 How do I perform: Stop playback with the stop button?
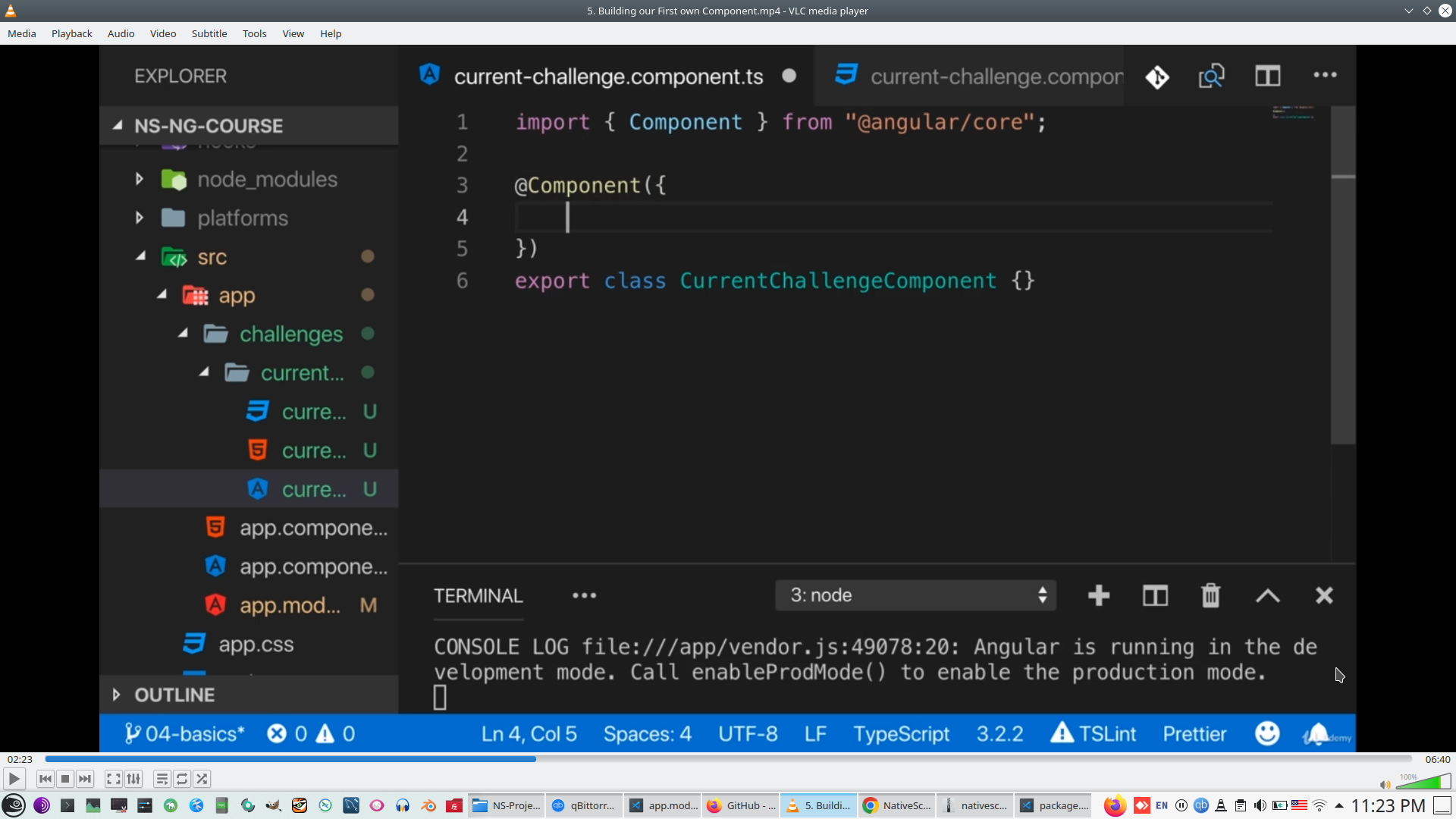65,779
